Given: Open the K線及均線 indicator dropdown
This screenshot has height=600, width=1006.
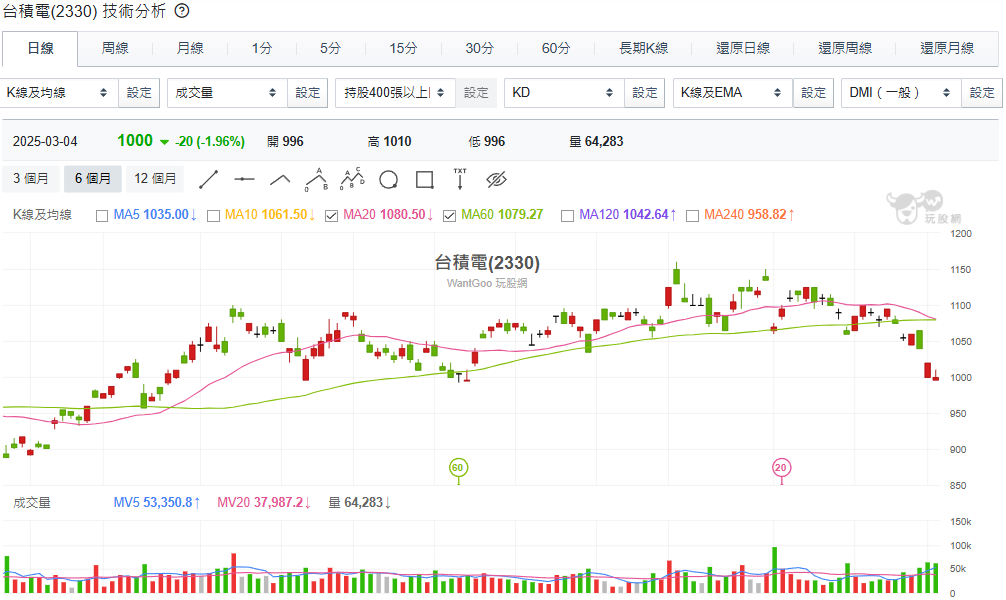Looking at the screenshot, I should point(58,93).
